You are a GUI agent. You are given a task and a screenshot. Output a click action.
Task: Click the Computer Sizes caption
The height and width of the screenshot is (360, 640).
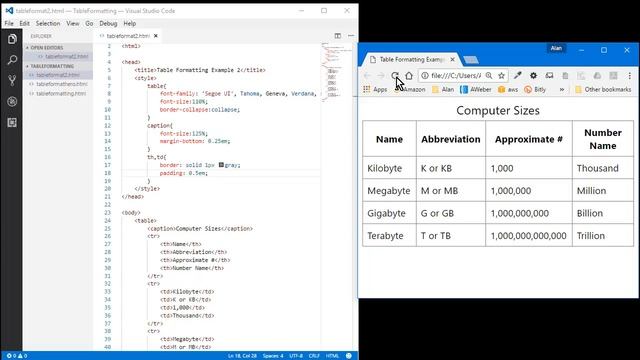pos(498,110)
